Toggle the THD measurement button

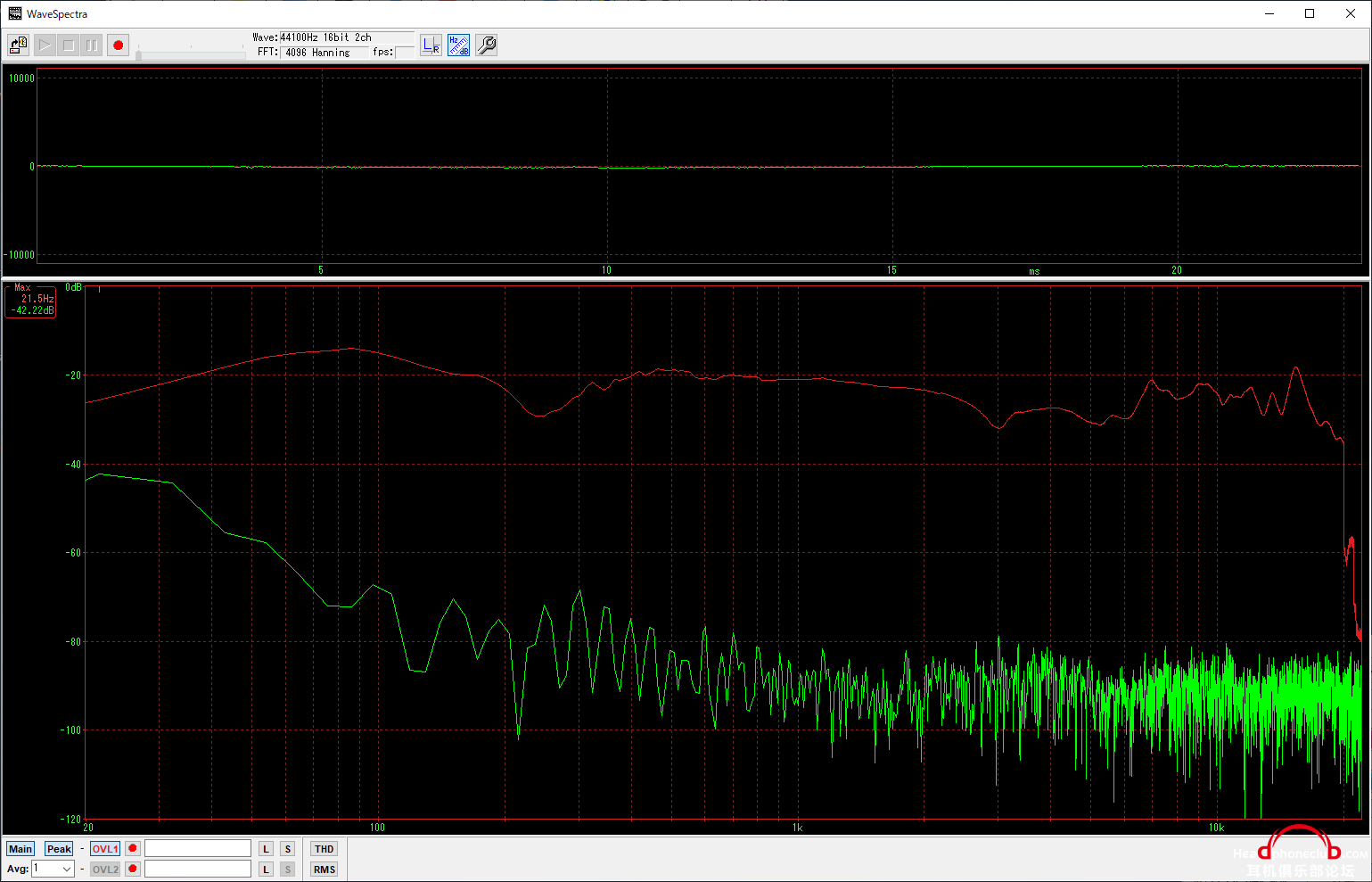(325, 849)
